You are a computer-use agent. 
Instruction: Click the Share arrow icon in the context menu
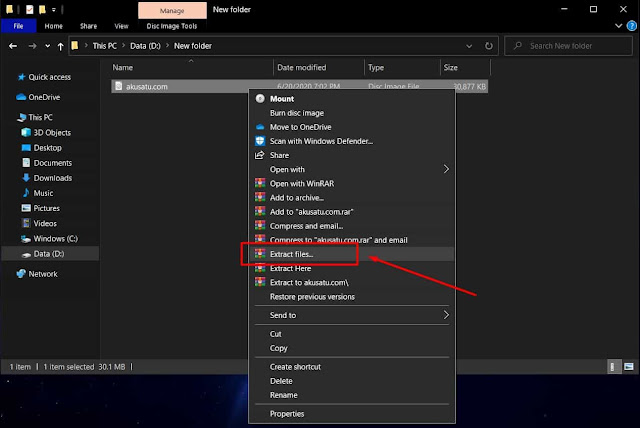tap(260, 155)
